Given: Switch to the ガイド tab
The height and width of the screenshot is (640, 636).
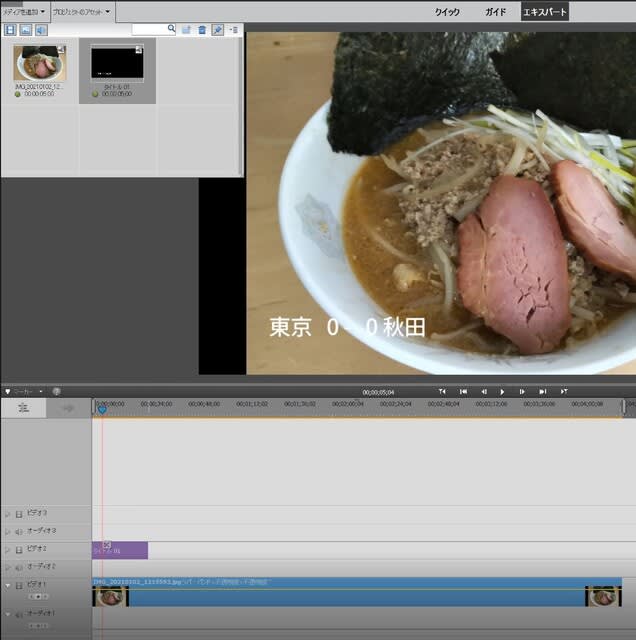Looking at the screenshot, I should 495,12.
